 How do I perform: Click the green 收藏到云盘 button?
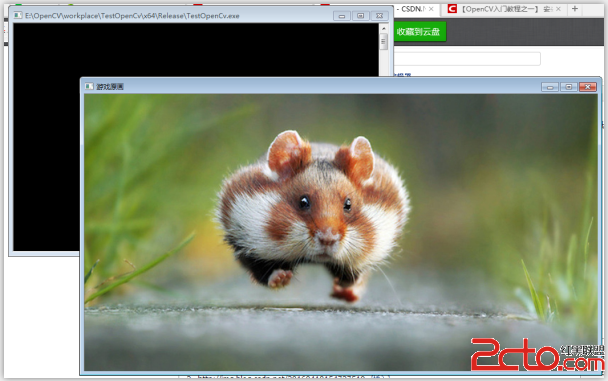[419, 31]
